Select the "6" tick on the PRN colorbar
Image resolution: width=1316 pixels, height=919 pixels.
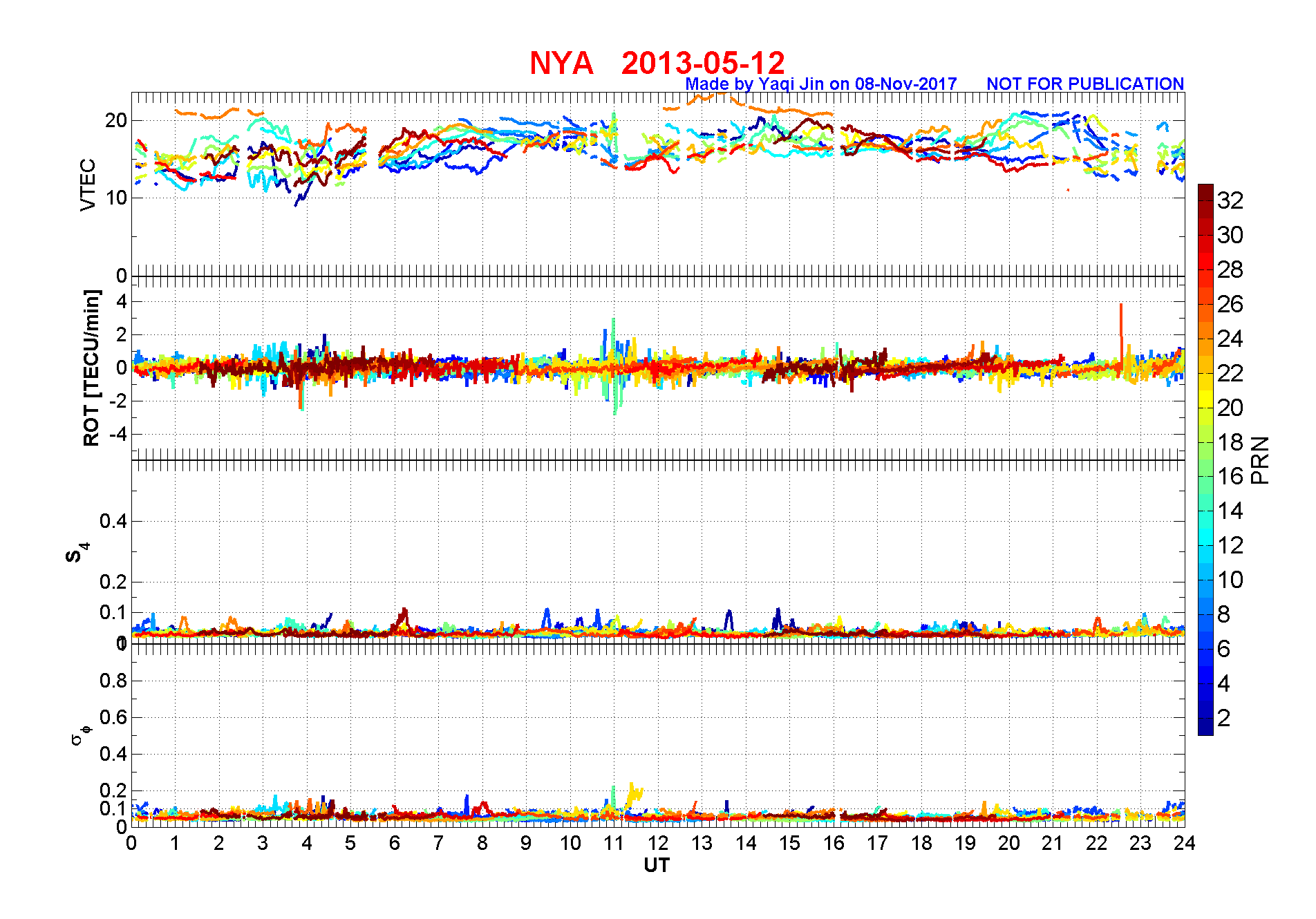click(1224, 649)
